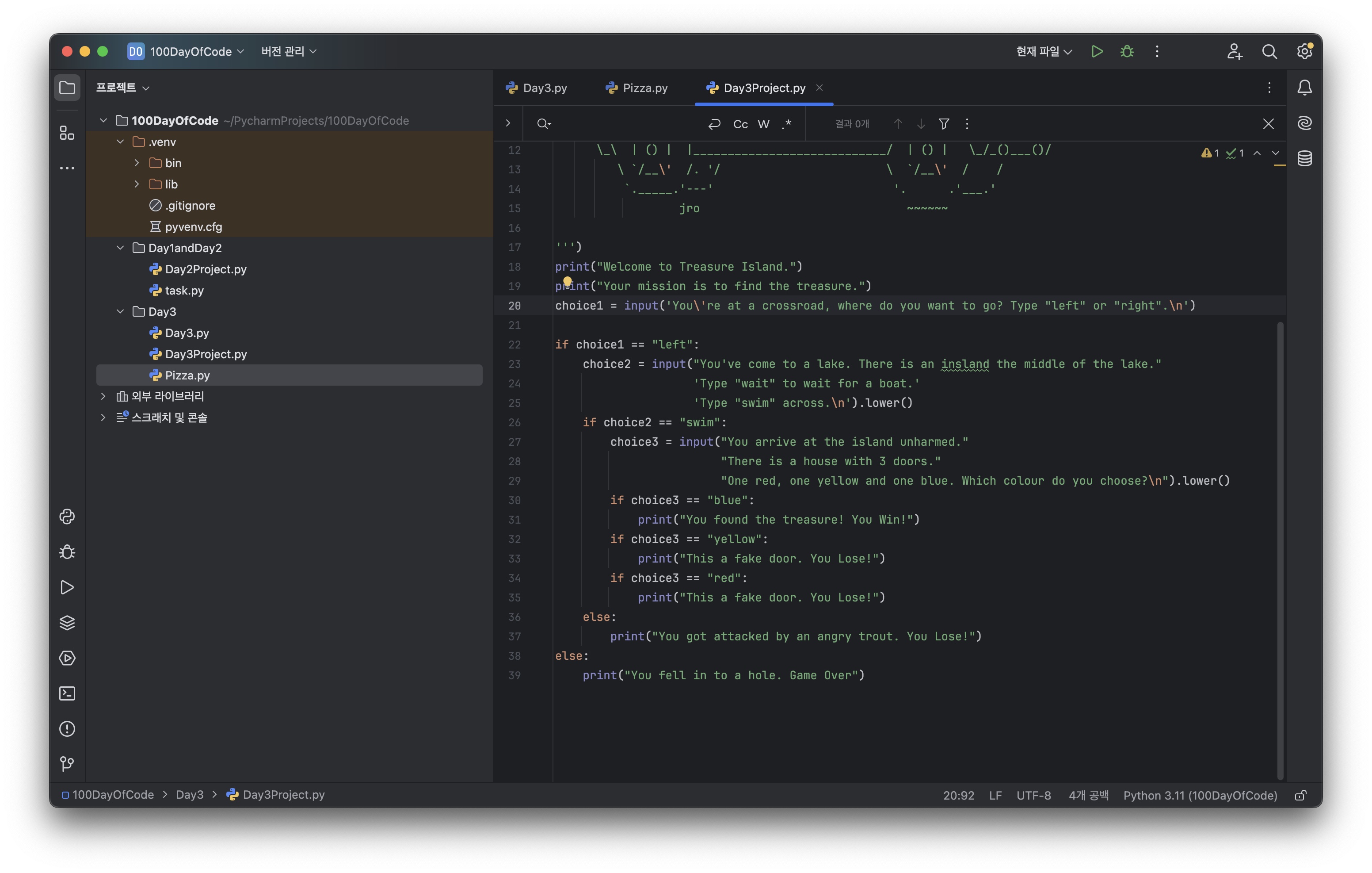Open the Git version control tool window
1372x873 pixels.
(x=67, y=764)
